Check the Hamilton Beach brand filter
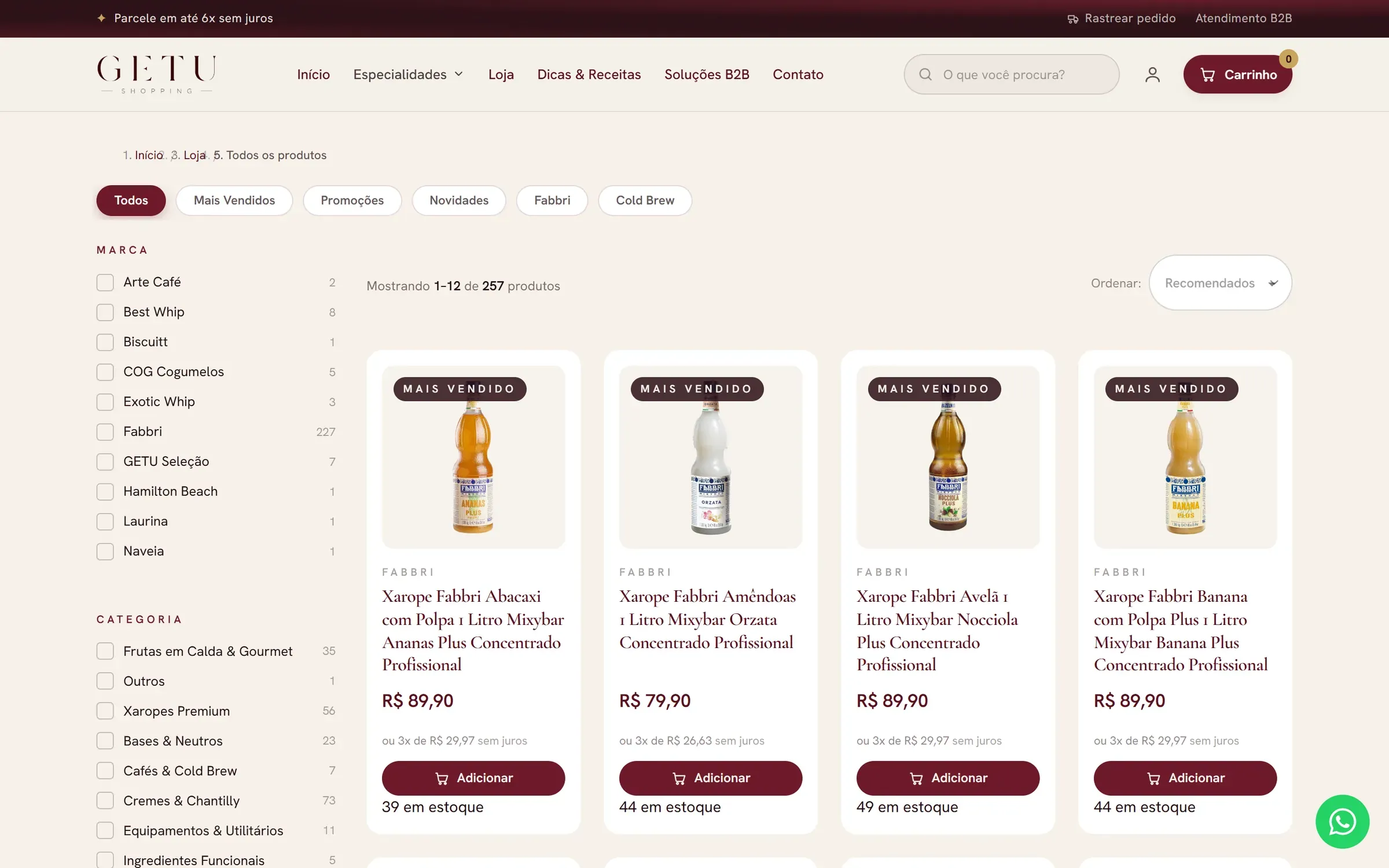 (105, 492)
